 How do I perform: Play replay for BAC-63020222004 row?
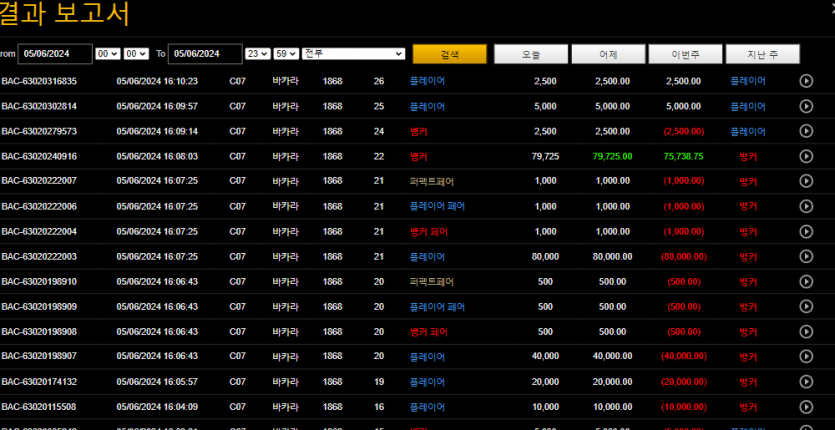point(806,232)
